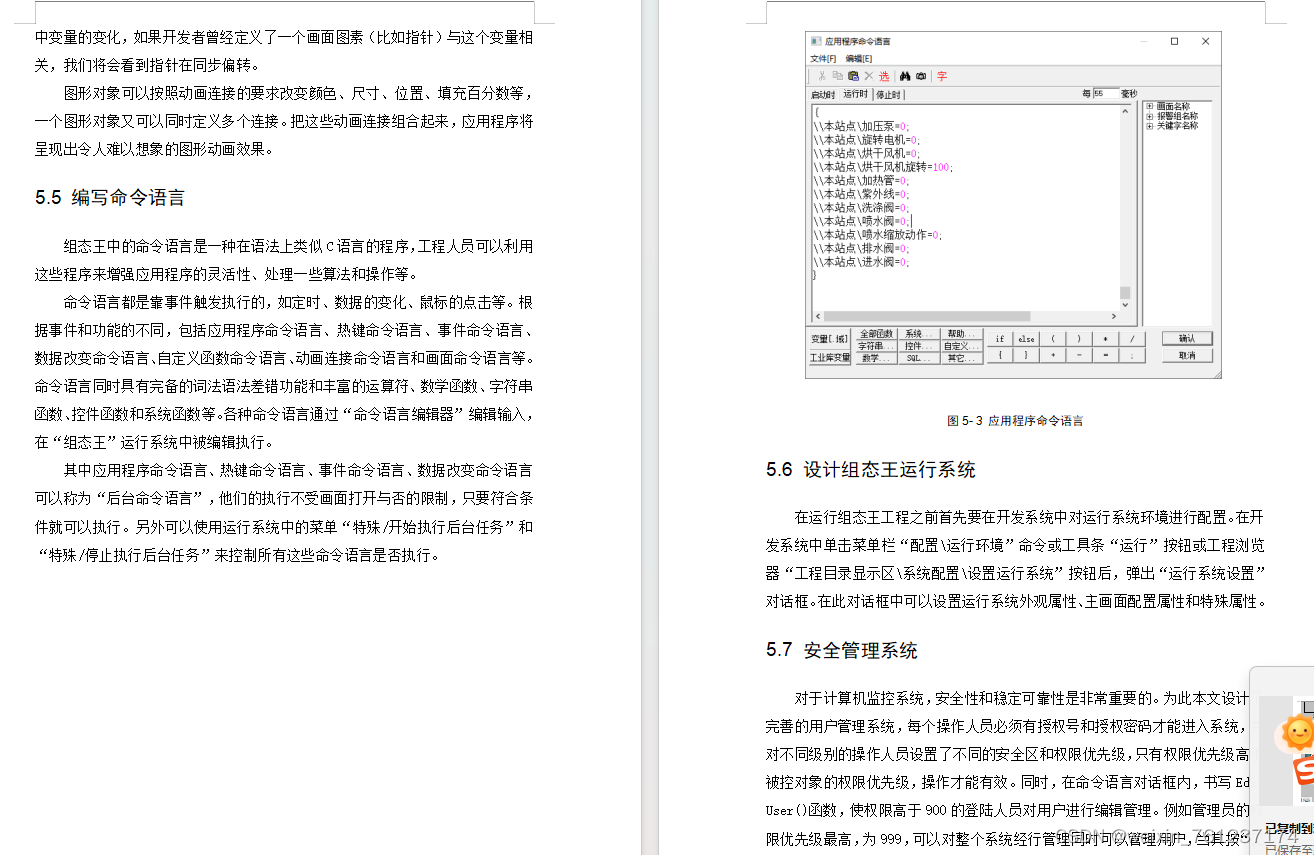
Task: Open the 系统... functions button
Action: (919, 334)
